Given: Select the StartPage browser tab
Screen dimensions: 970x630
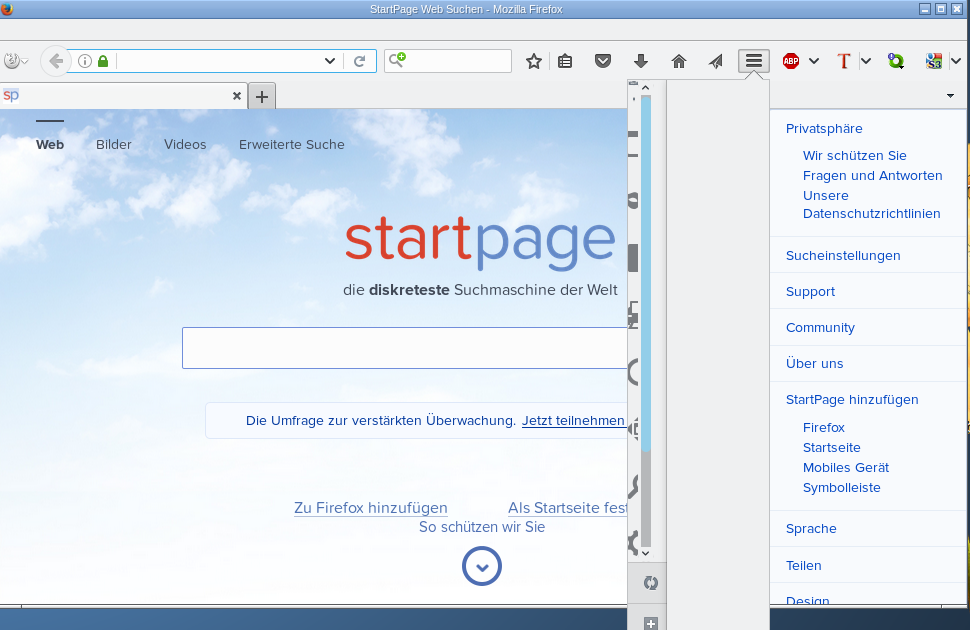Looking at the screenshot, I should [124, 96].
